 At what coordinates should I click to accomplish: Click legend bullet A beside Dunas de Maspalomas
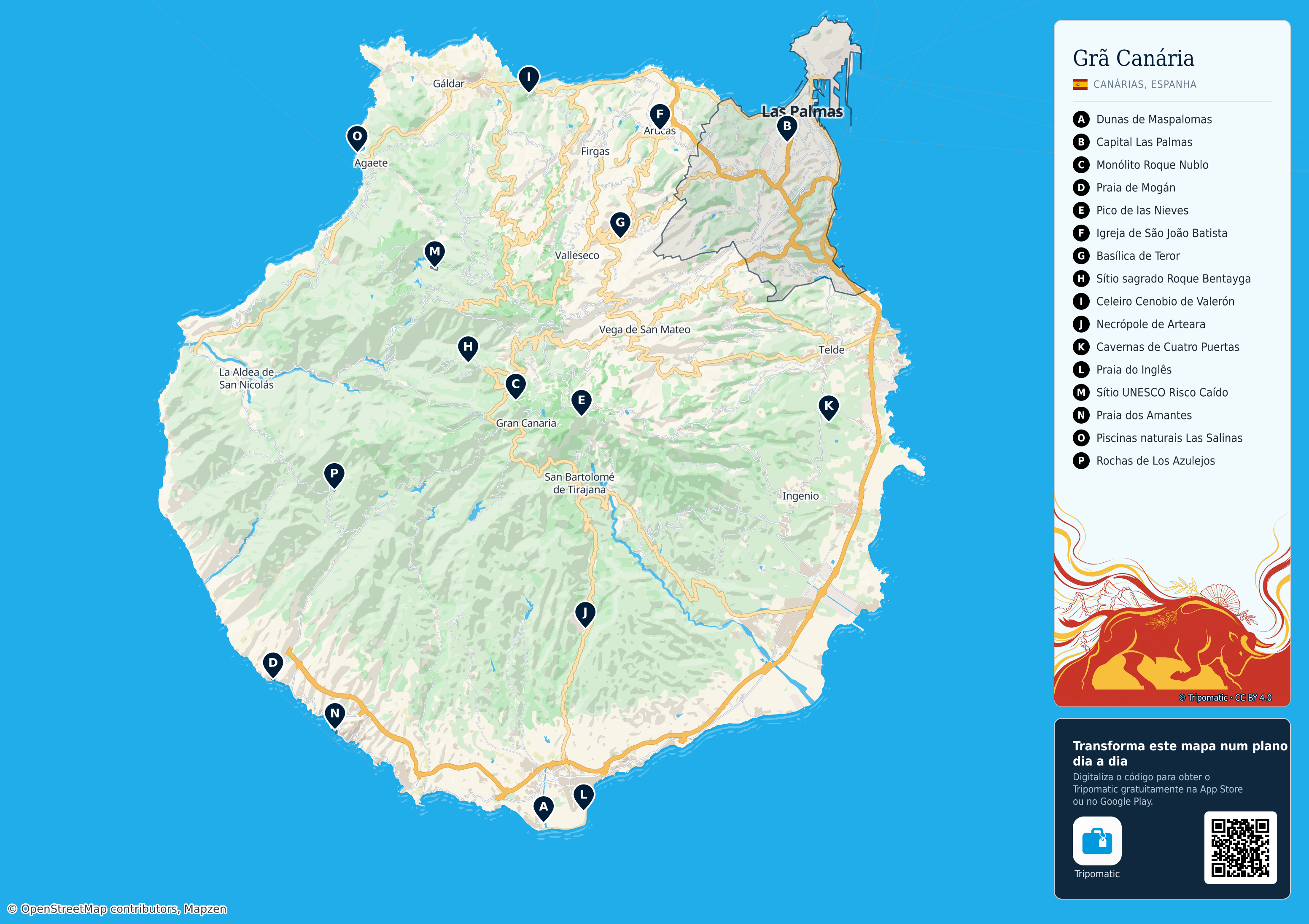tap(1081, 119)
